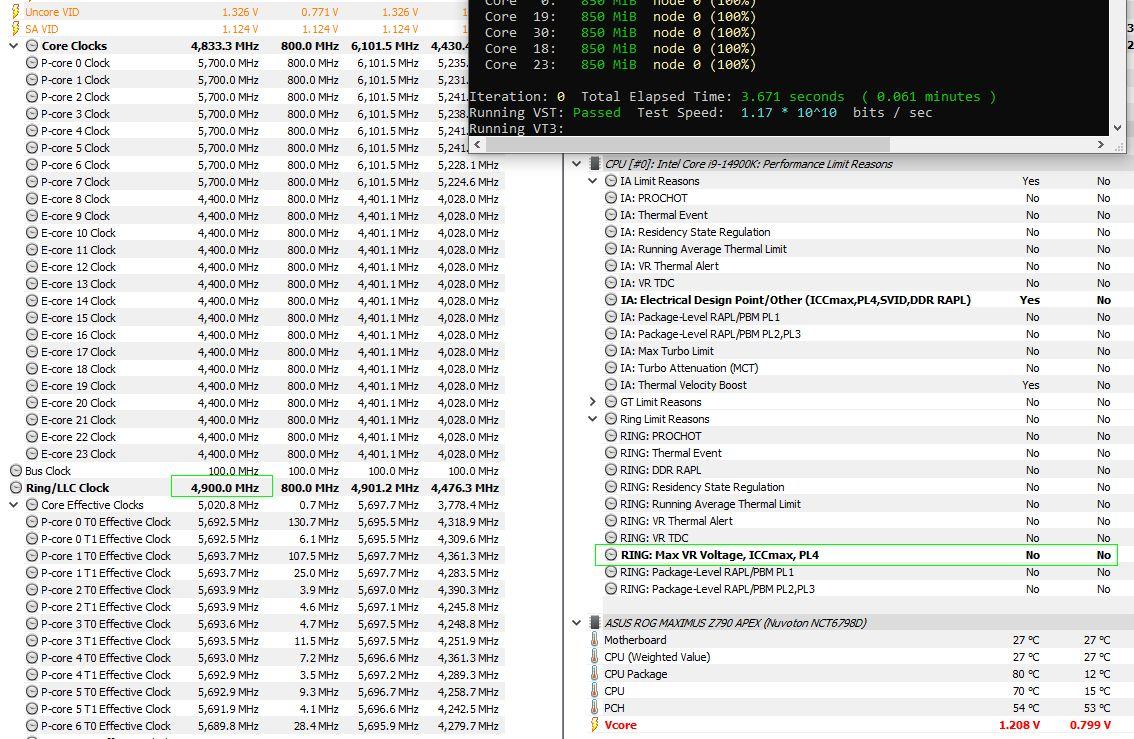
Task: Click the SA VID lightning bolt icon
Action: (15, 29)
